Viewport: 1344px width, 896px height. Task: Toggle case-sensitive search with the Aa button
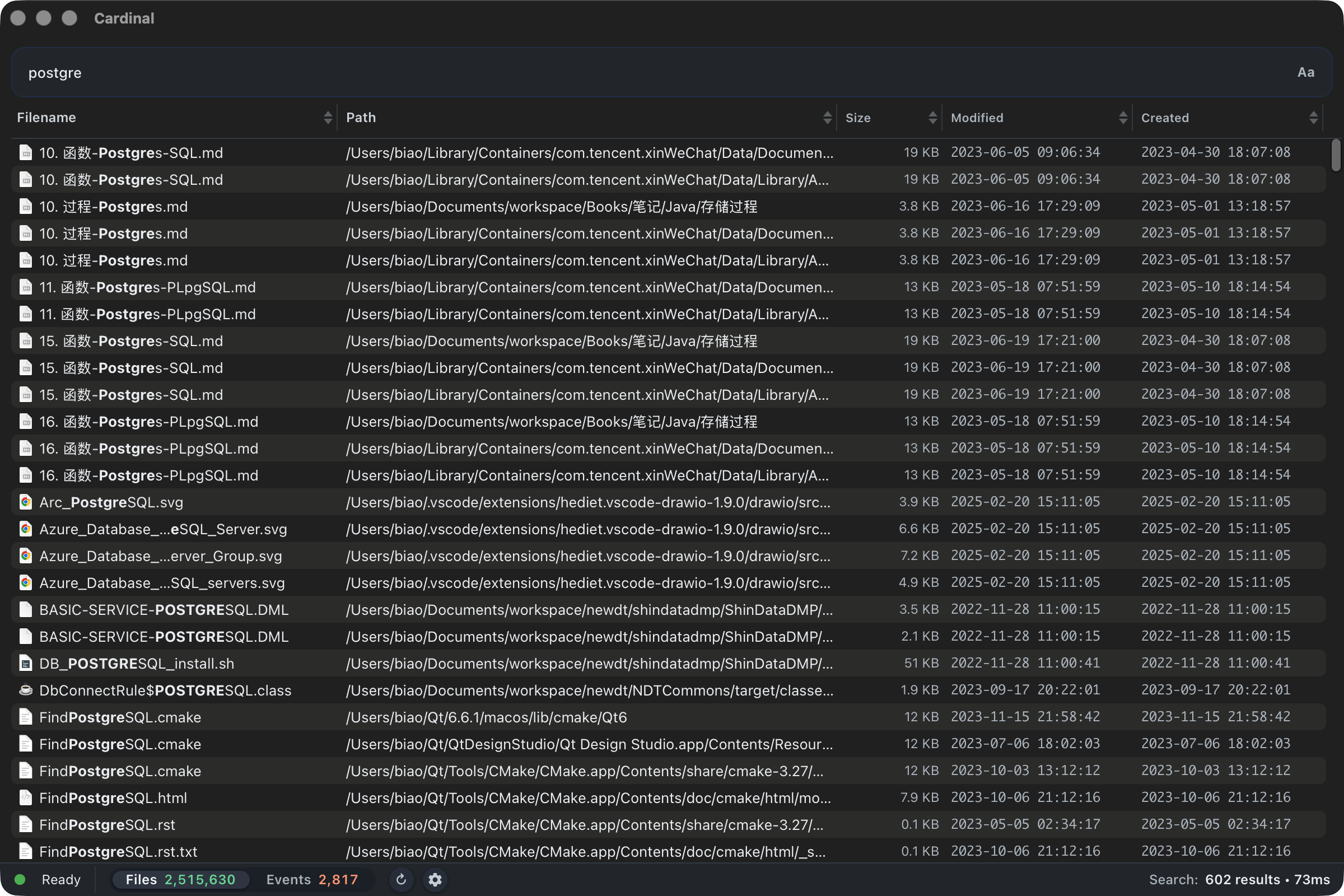[1305, 73]
